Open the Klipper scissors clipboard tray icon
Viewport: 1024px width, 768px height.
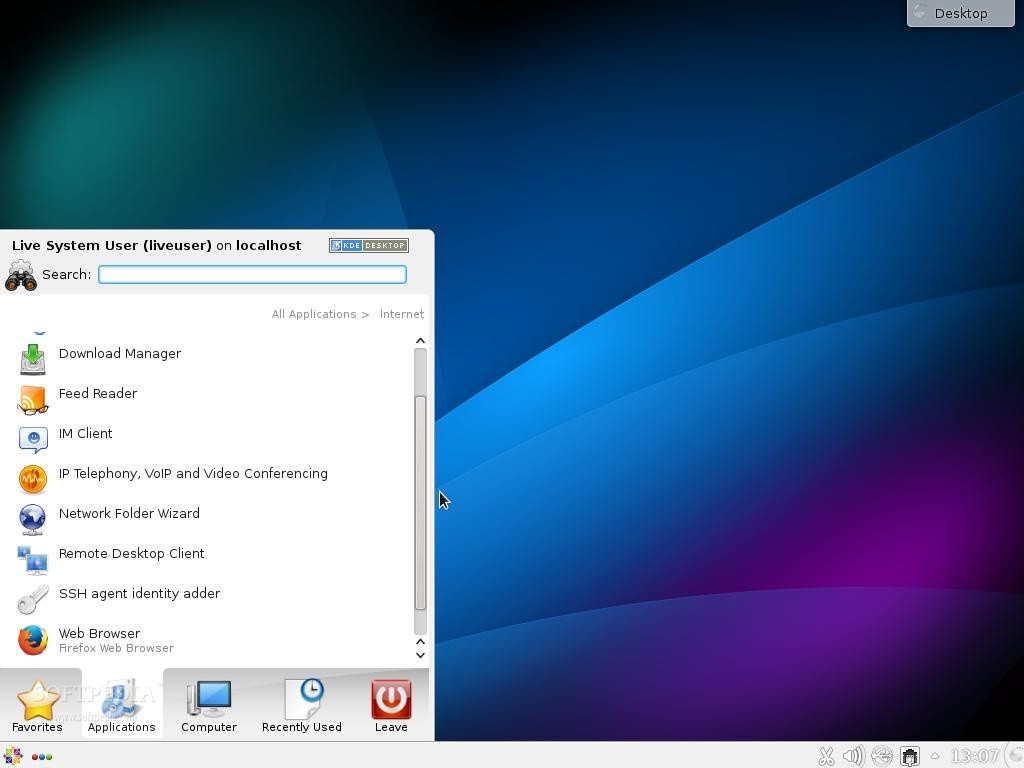tap(826, 756)
